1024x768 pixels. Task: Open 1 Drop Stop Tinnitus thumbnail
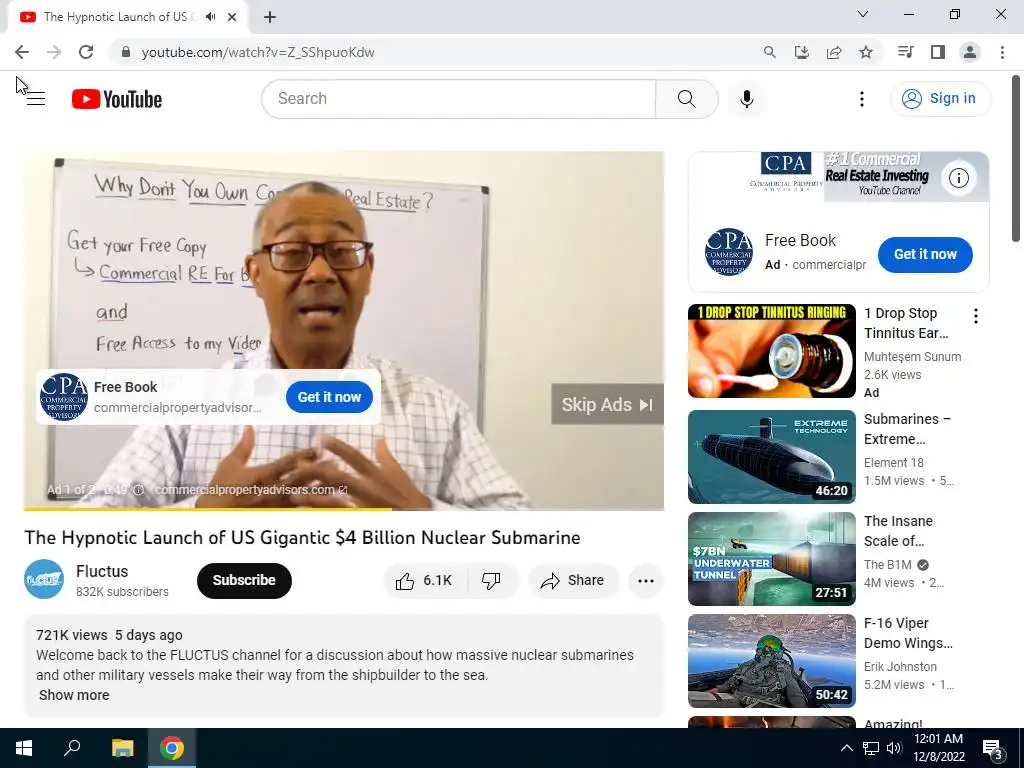tap(771, 351)
